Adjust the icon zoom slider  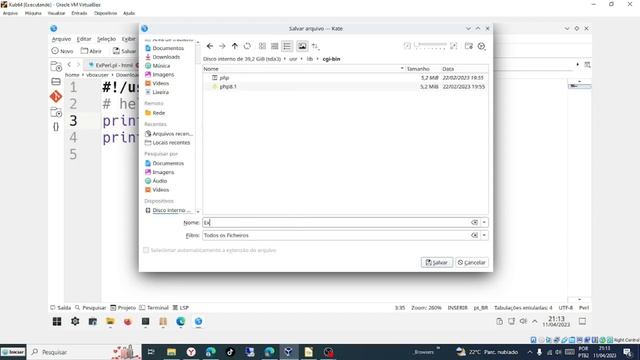click(431, 46)
